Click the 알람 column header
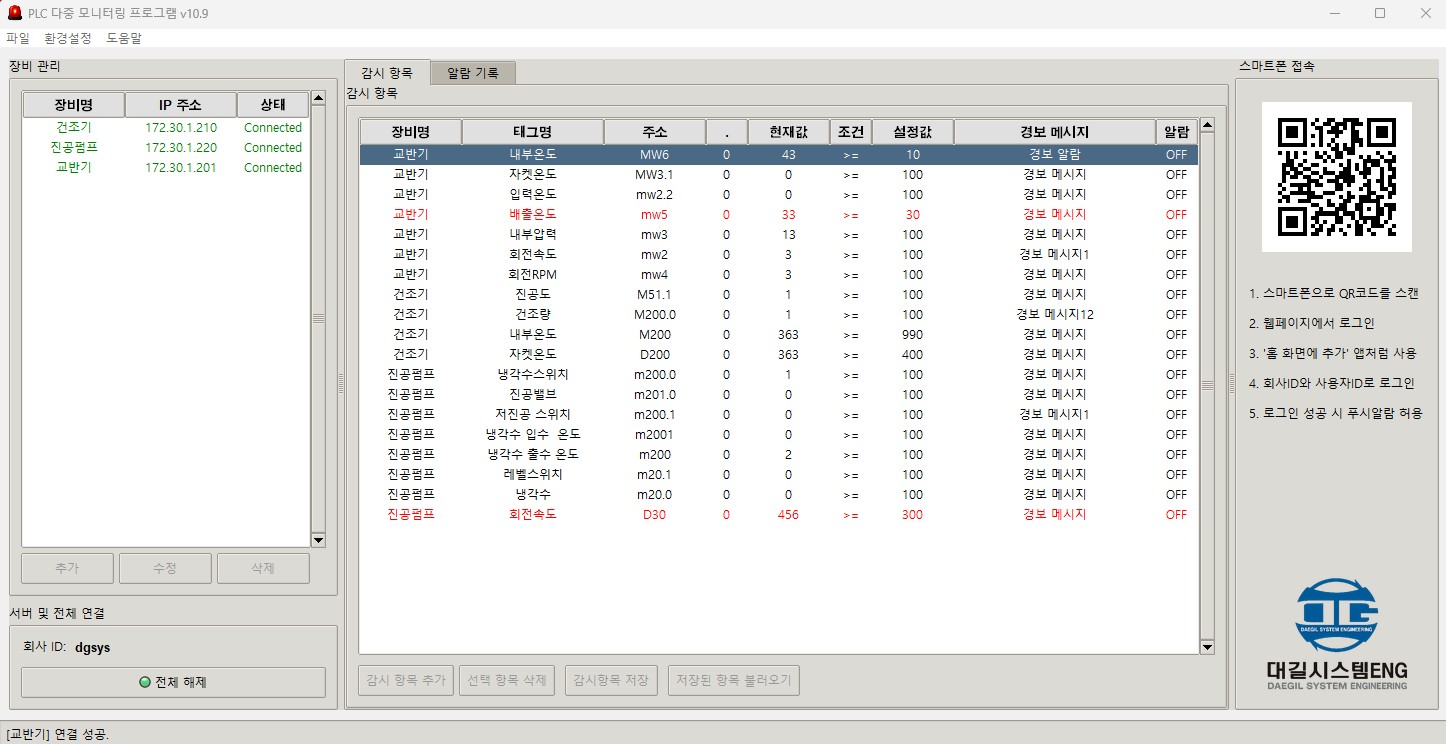The image size is (1446, 744). point(1176,132)
